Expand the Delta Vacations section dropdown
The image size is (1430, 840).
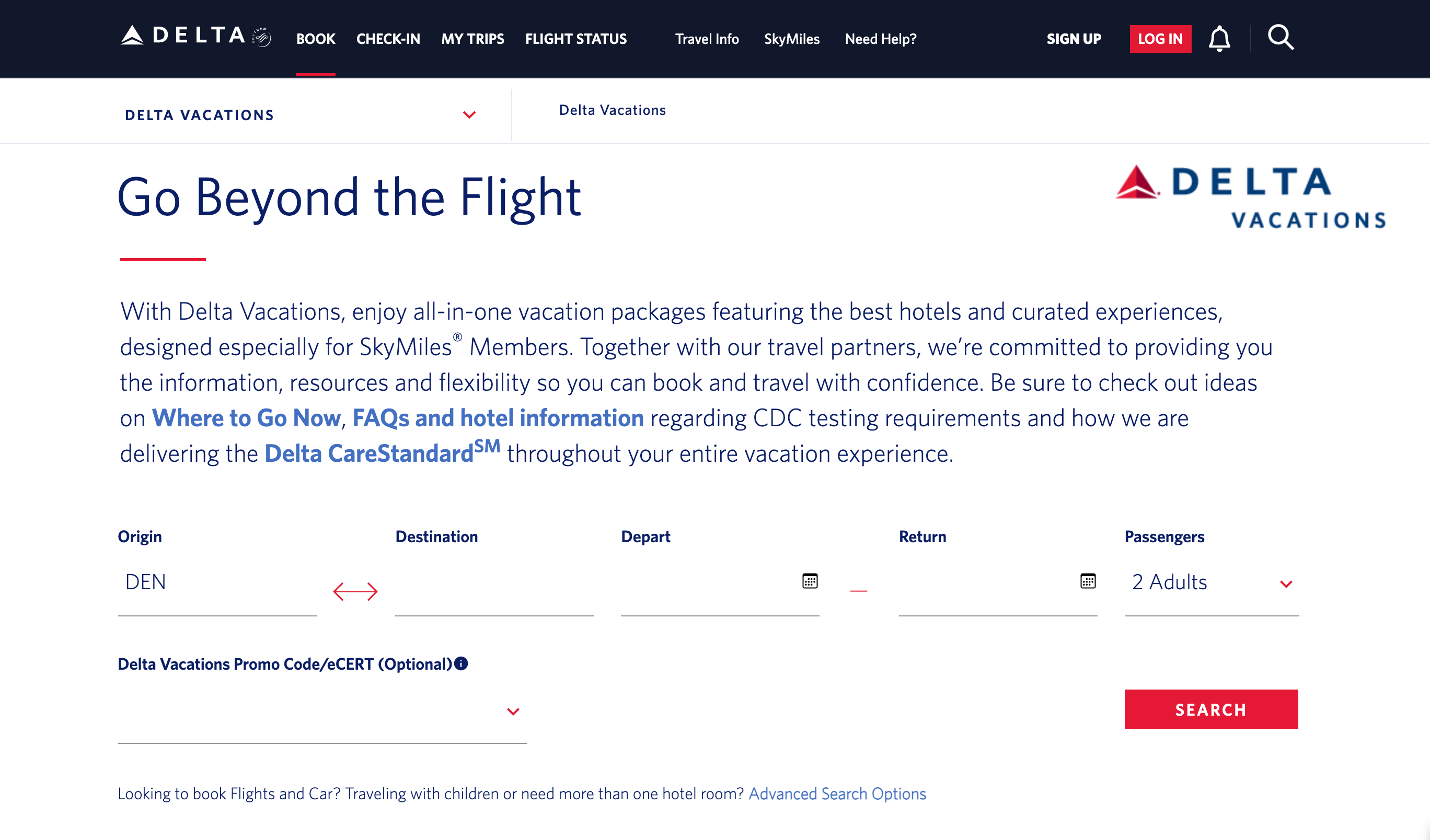[469, 114]
